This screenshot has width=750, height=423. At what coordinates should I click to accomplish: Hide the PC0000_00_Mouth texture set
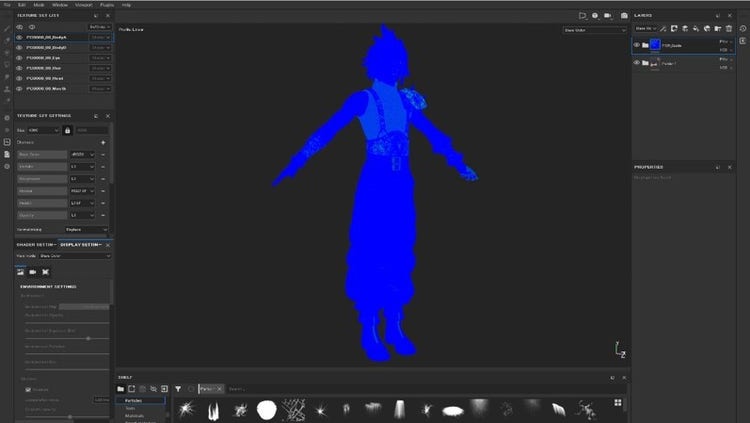[20, 89]
